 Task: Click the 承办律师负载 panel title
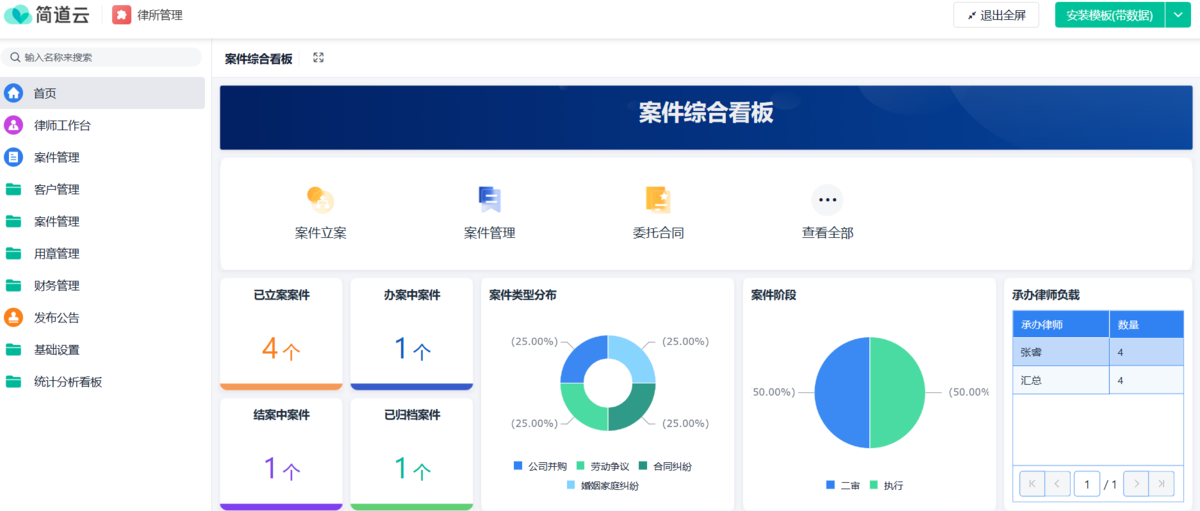coord(1046,295)
